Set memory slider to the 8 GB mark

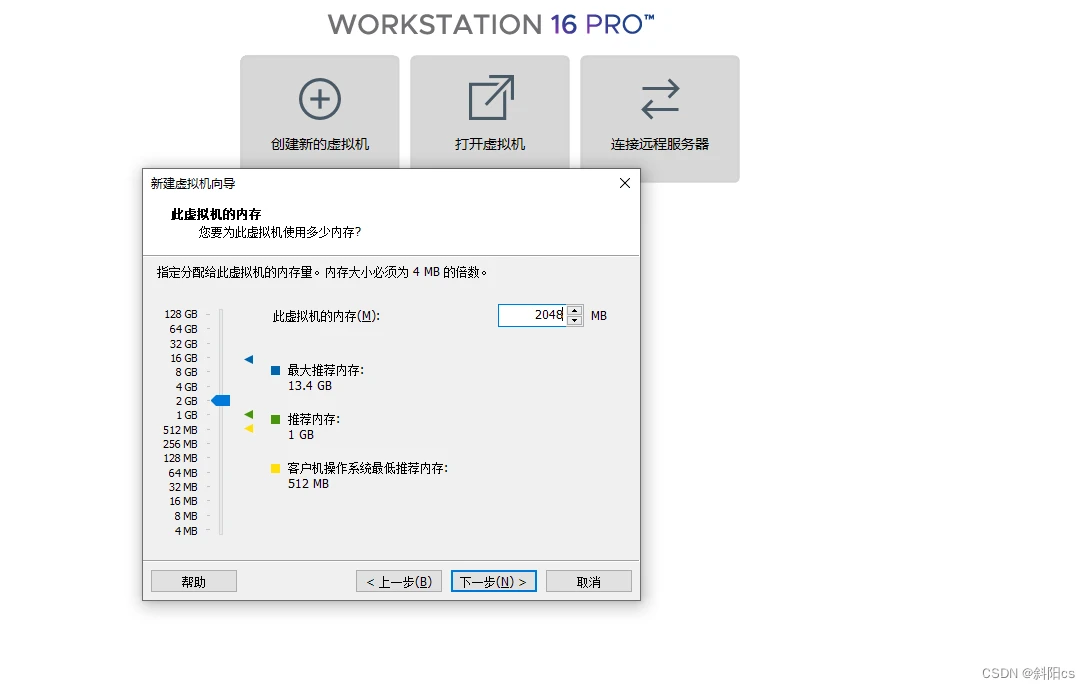pyautogui.click(x=221, y=372)
